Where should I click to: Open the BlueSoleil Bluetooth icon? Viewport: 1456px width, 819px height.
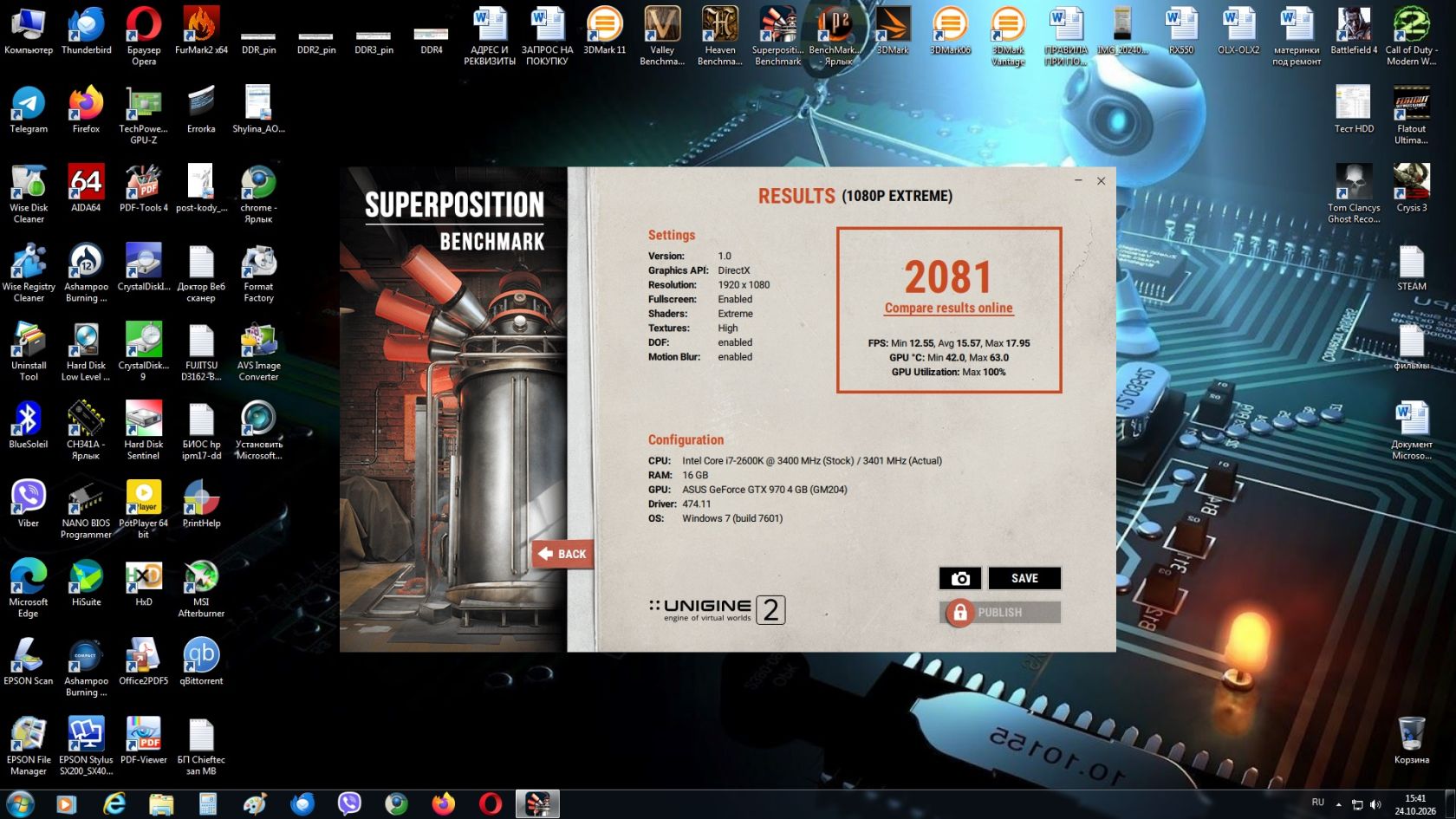(29, 425)
